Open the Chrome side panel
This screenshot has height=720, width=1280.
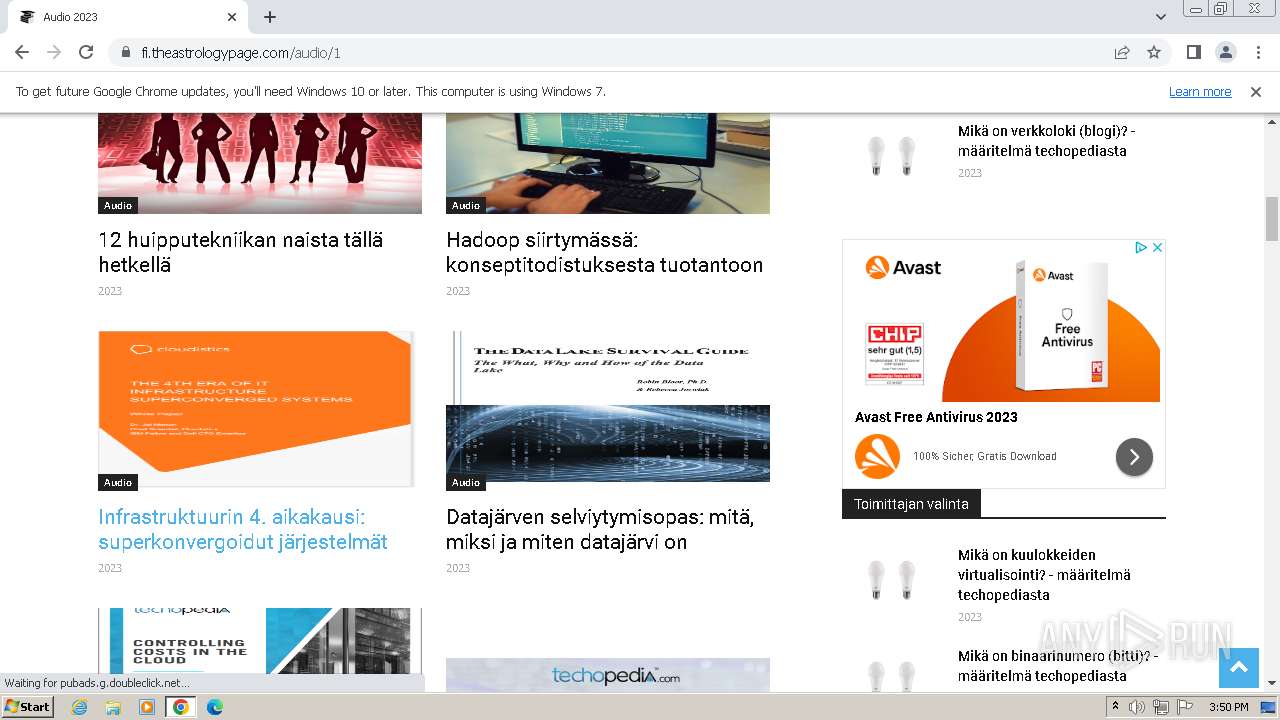point(1193,52)
